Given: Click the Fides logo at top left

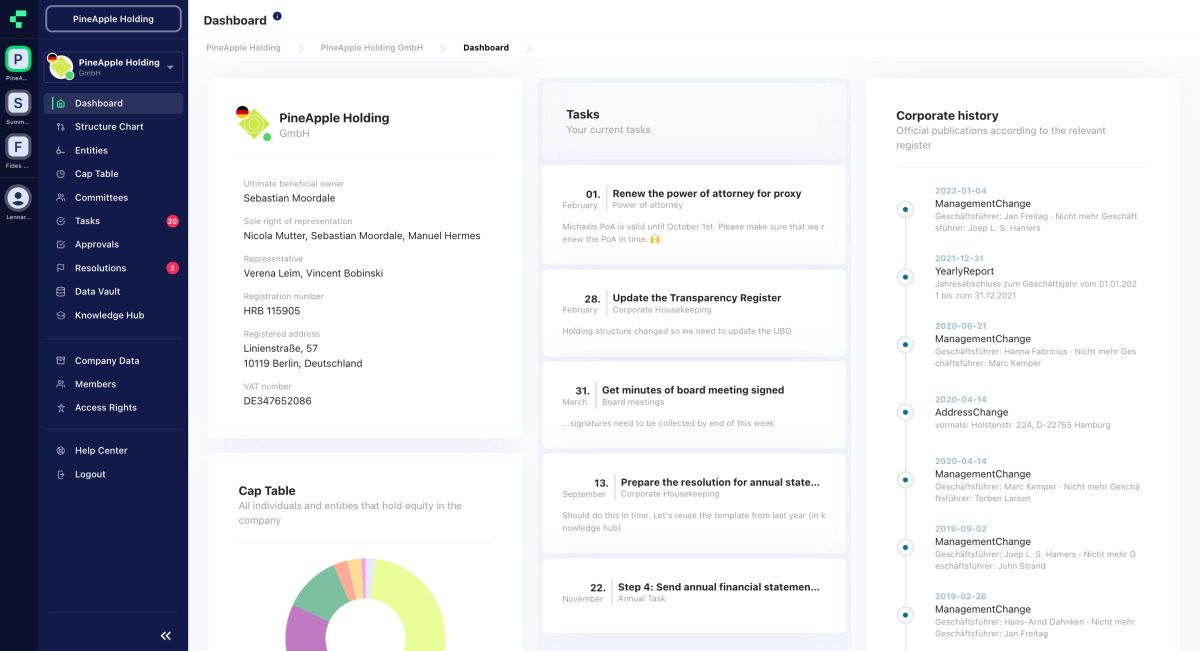Looking at the screenshot, I should click(x=18, y=18).
